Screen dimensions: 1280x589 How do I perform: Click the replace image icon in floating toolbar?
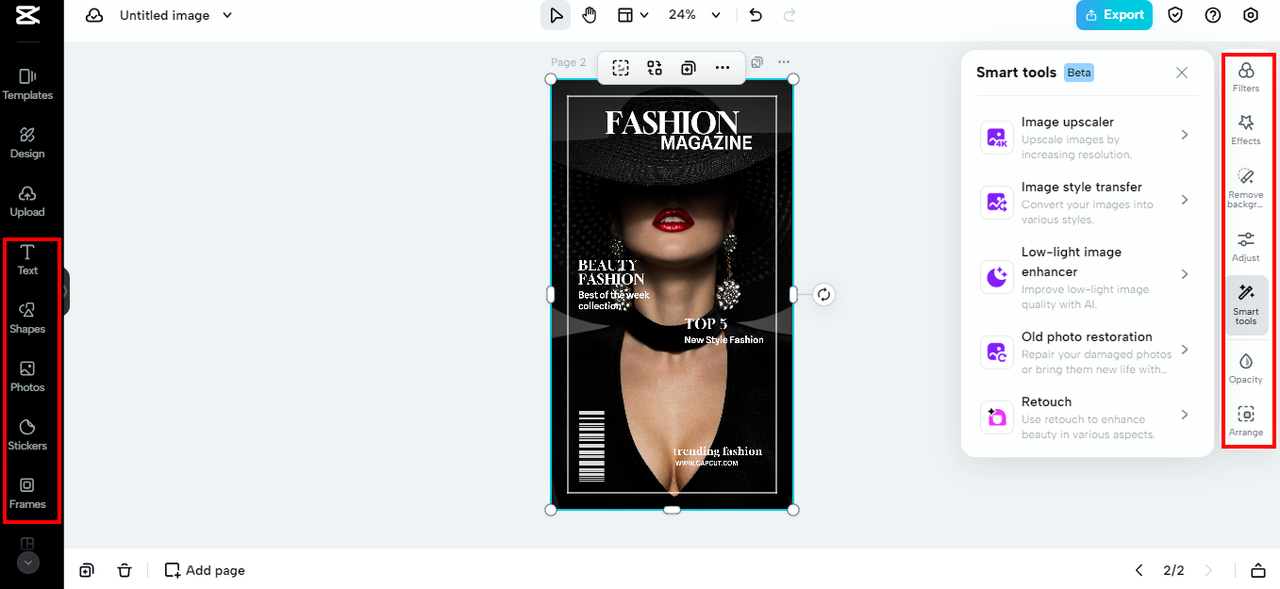(655, 68)
